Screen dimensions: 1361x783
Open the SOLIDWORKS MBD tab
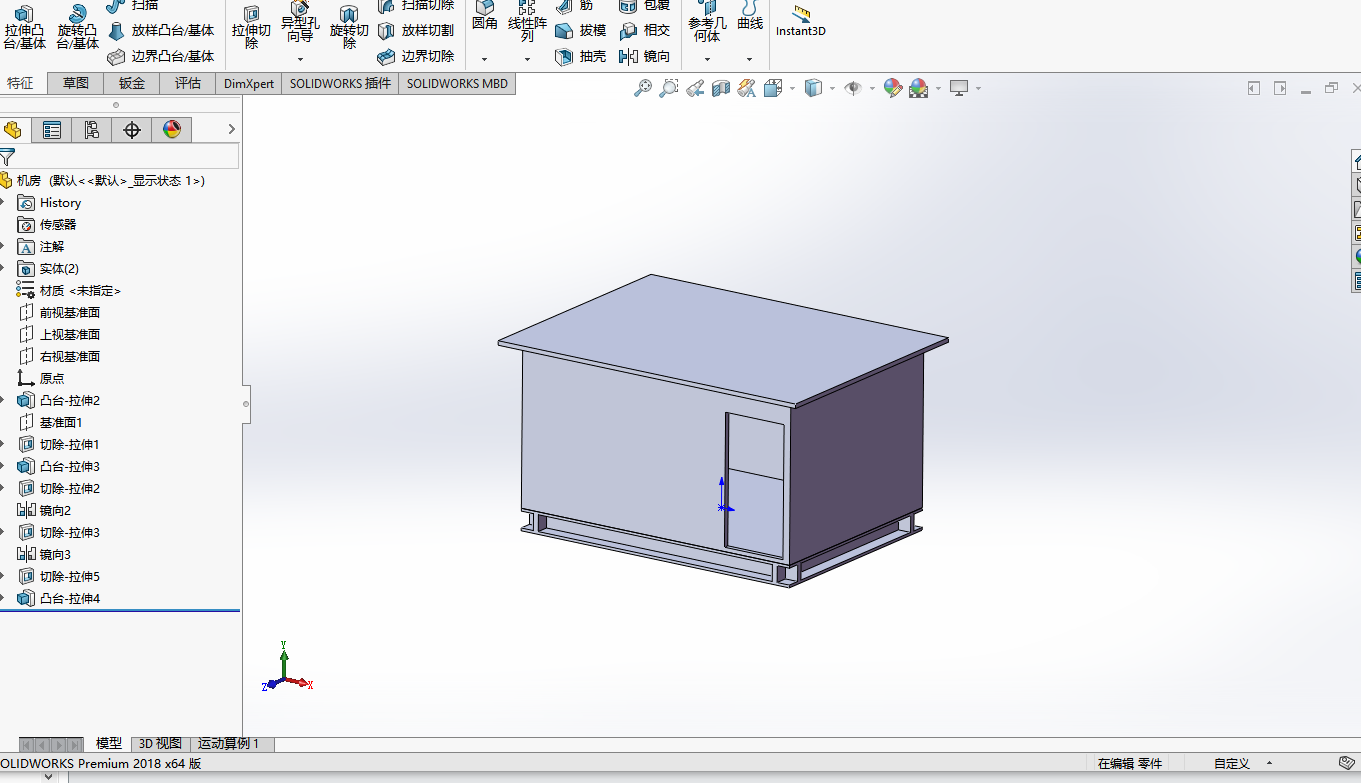point(457,83)
